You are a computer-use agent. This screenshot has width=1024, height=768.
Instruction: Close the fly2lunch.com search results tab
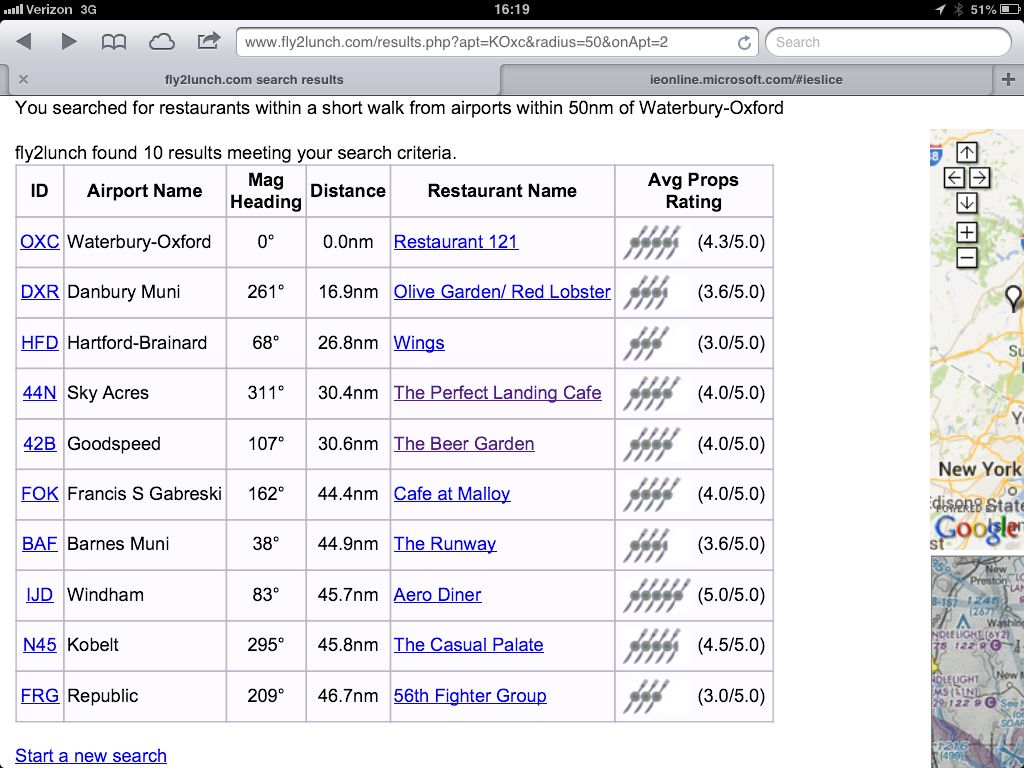[24, 79]
